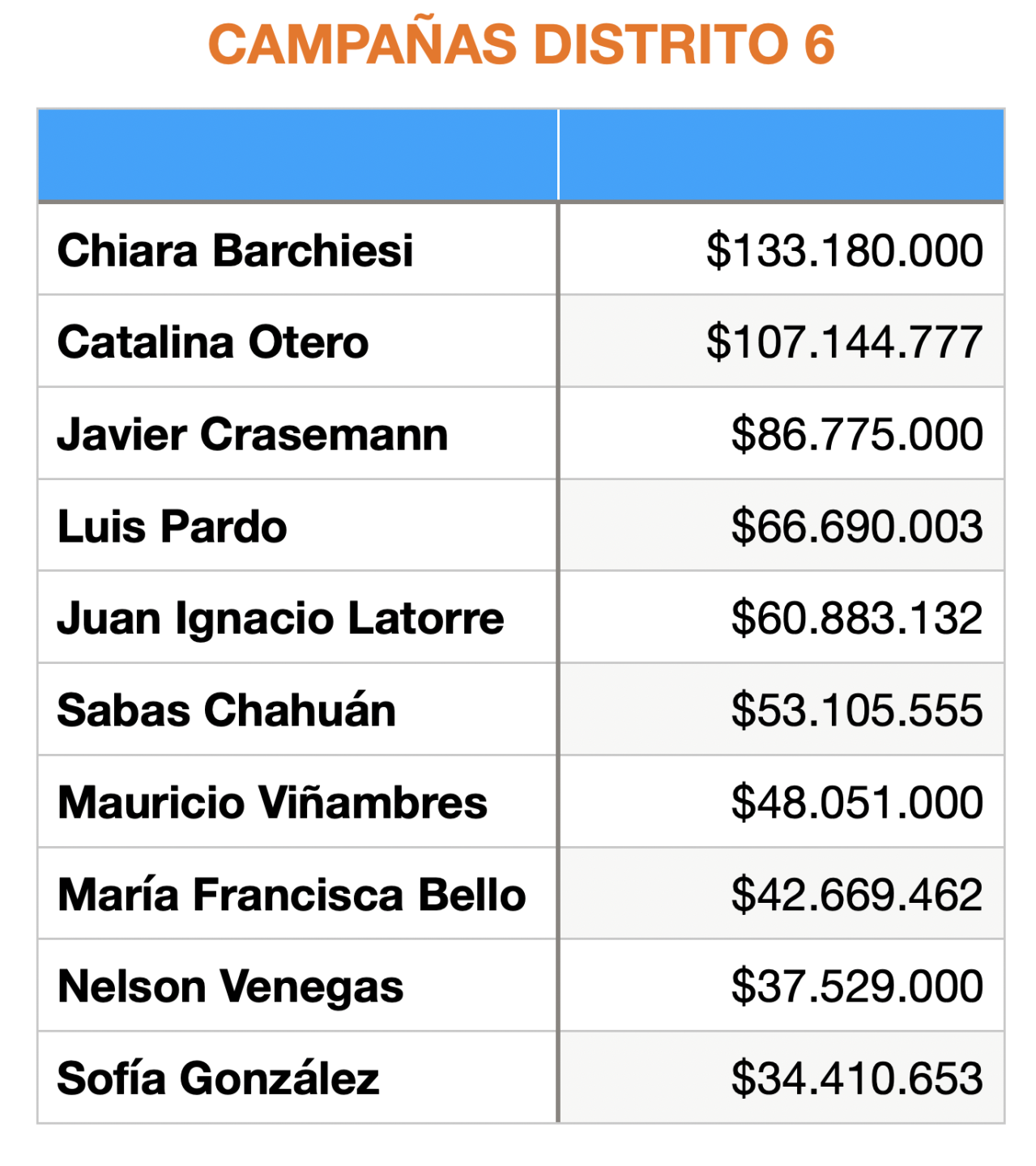
Task: Click the $133.180.000 amount cell
Action: [844, 250]
